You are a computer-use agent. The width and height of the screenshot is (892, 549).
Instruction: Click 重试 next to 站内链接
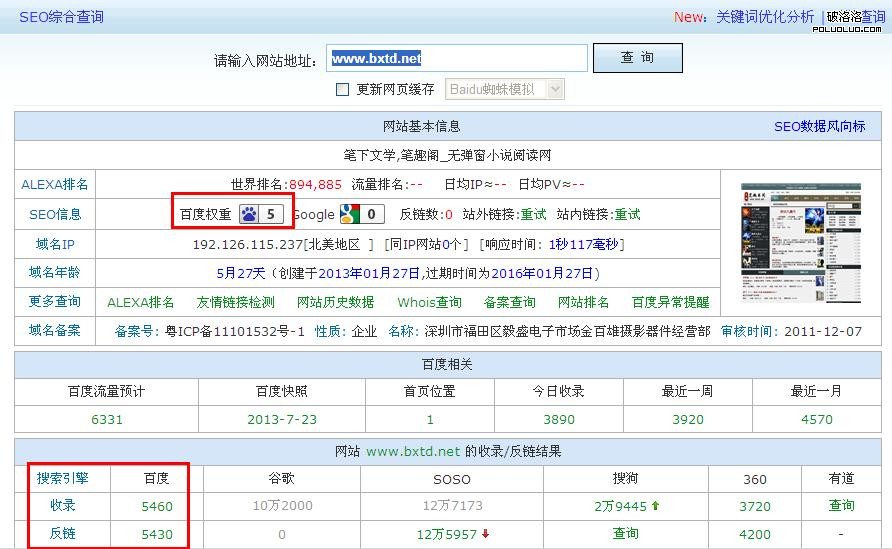(x=627, y=214)
